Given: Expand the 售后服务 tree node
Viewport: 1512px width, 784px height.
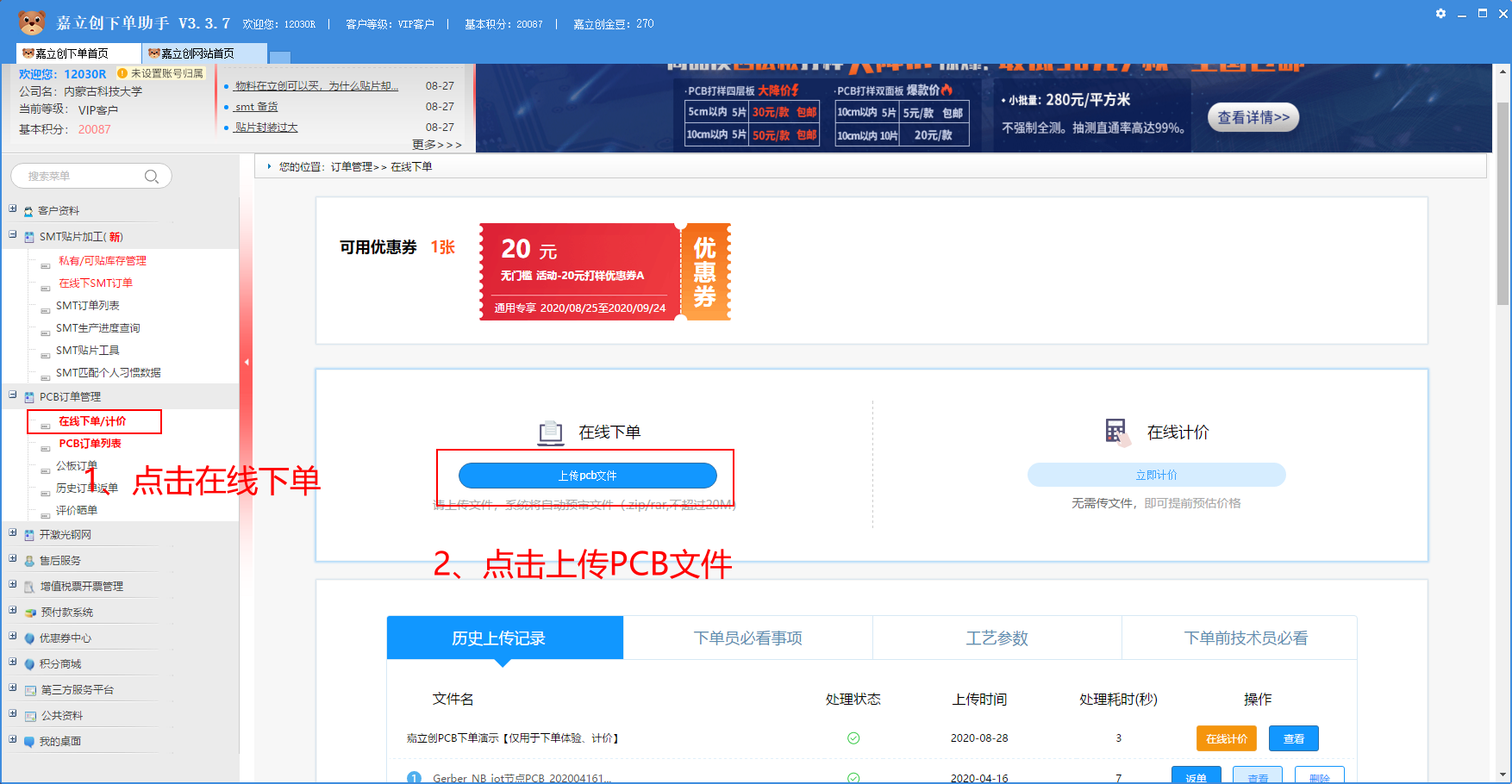Looking at the screenshot, I should click(x=13, y=558).
